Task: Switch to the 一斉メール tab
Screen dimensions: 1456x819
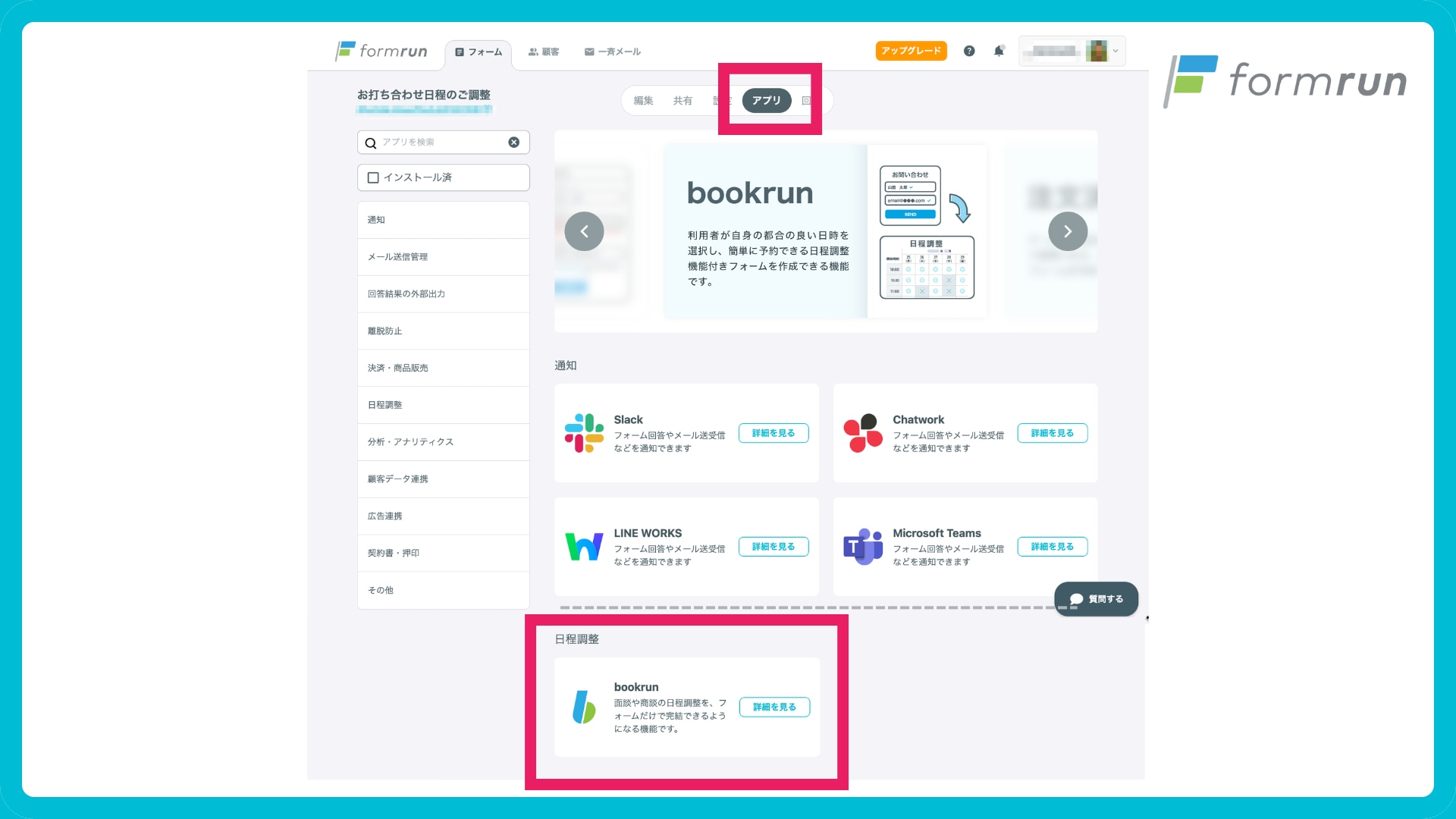Action: [613, 52]
